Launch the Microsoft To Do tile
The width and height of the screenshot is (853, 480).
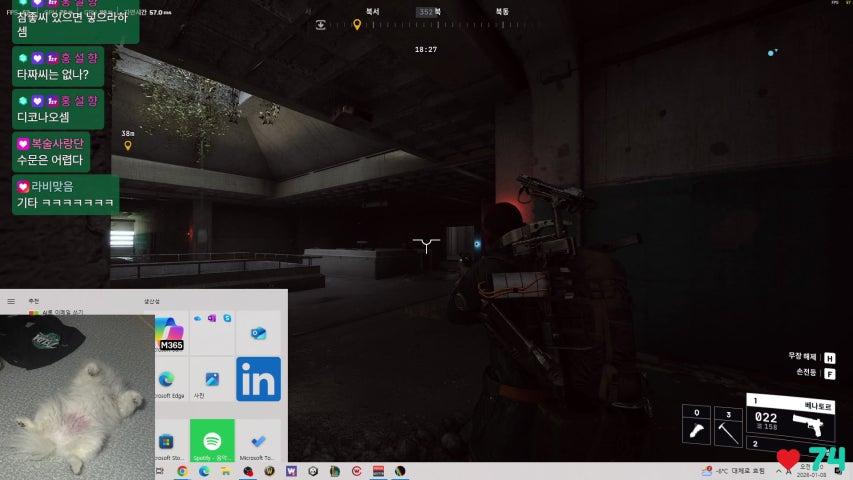[258, 440]
